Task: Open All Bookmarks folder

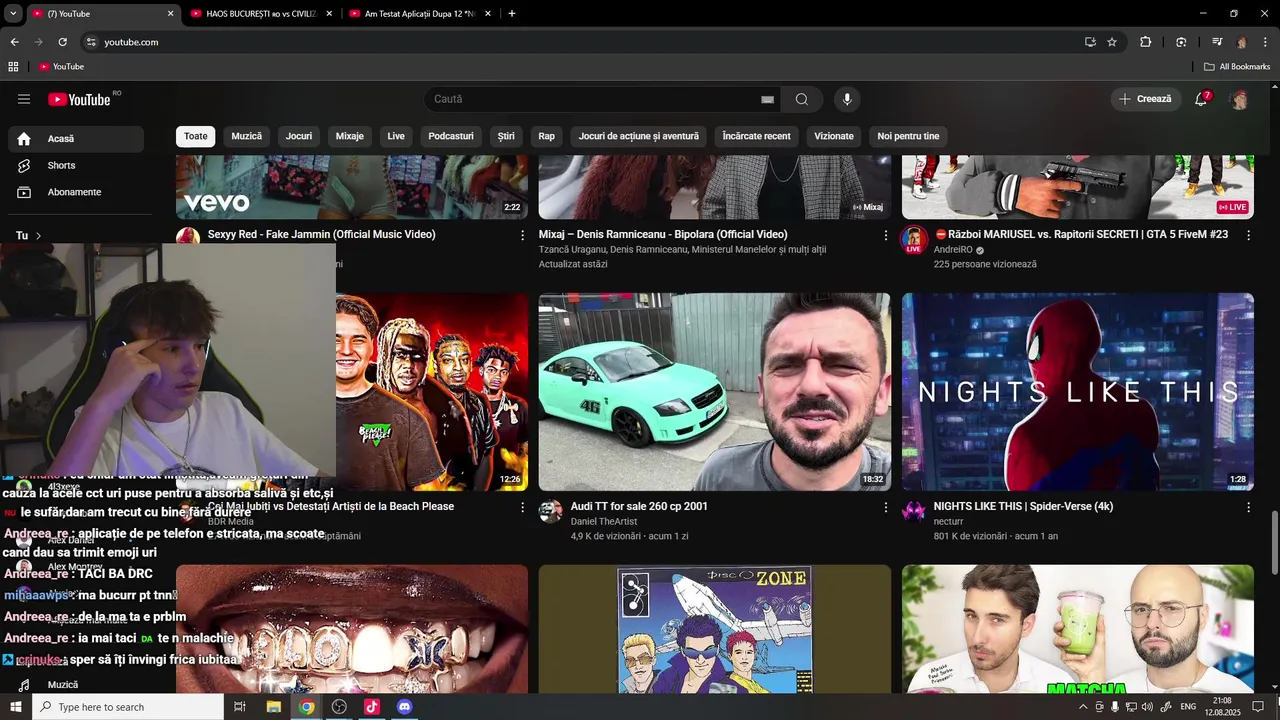Action: point(1237,67)
